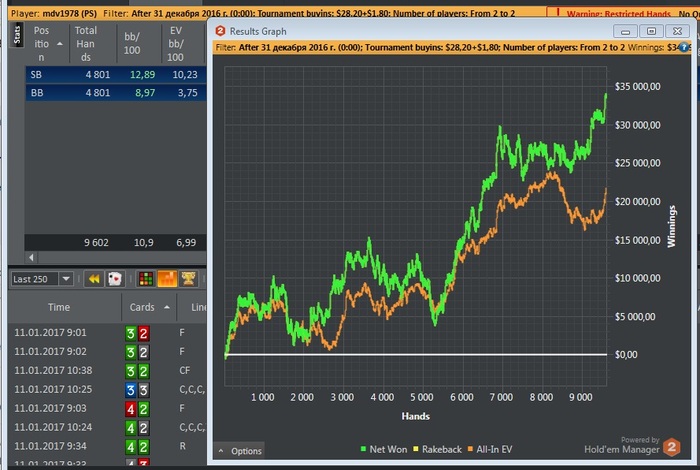Open the Stats vertical side tab

click(x=17, y=35)
